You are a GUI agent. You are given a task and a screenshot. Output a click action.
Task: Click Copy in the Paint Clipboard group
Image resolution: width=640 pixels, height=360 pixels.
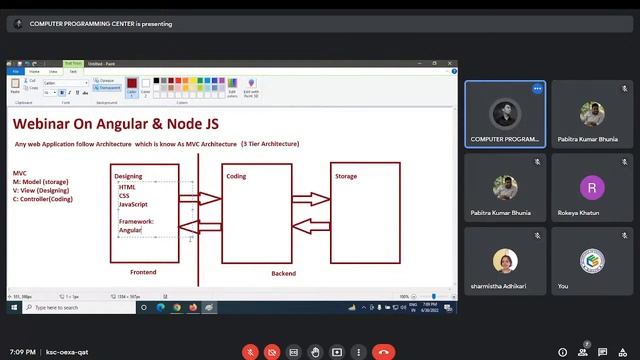click(31, 88)
